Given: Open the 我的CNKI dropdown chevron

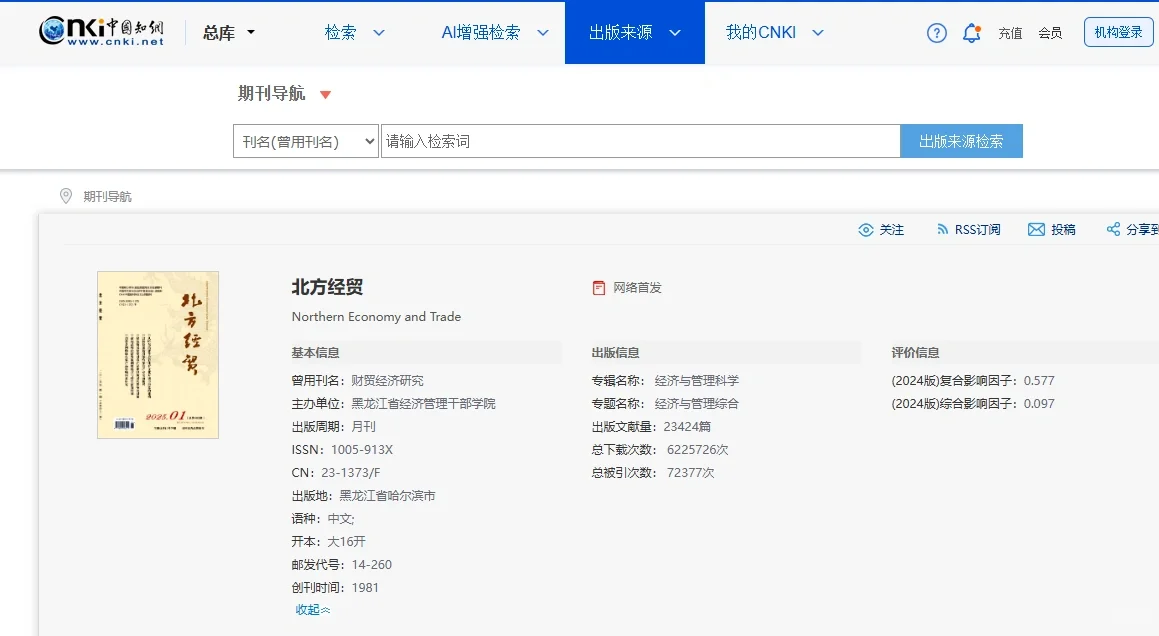Looking at the screenshot, I should click(x=817, y=32).
